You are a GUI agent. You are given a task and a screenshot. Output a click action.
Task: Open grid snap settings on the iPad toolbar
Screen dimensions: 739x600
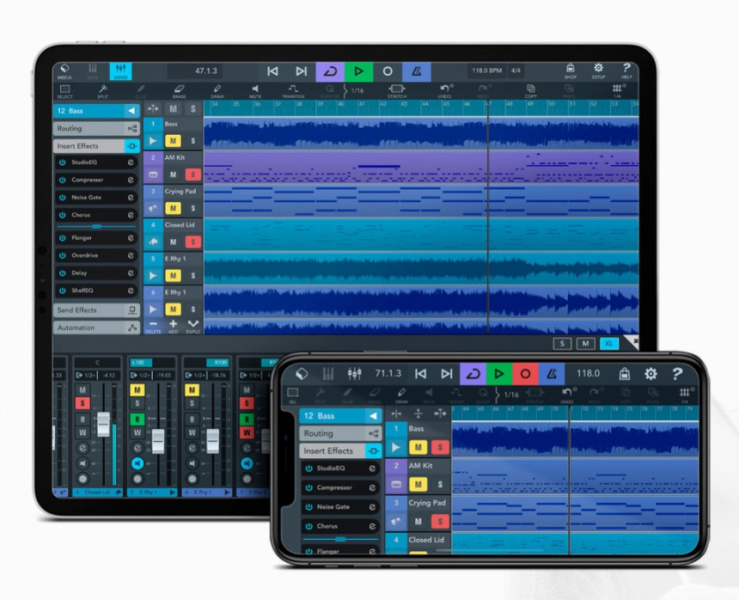pos(617,90)
